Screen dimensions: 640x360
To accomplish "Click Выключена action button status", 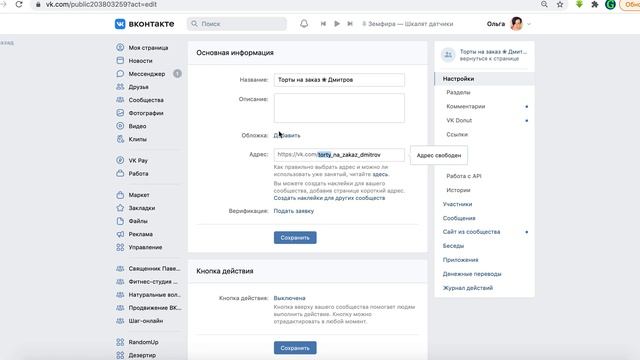I will [289, 298].
